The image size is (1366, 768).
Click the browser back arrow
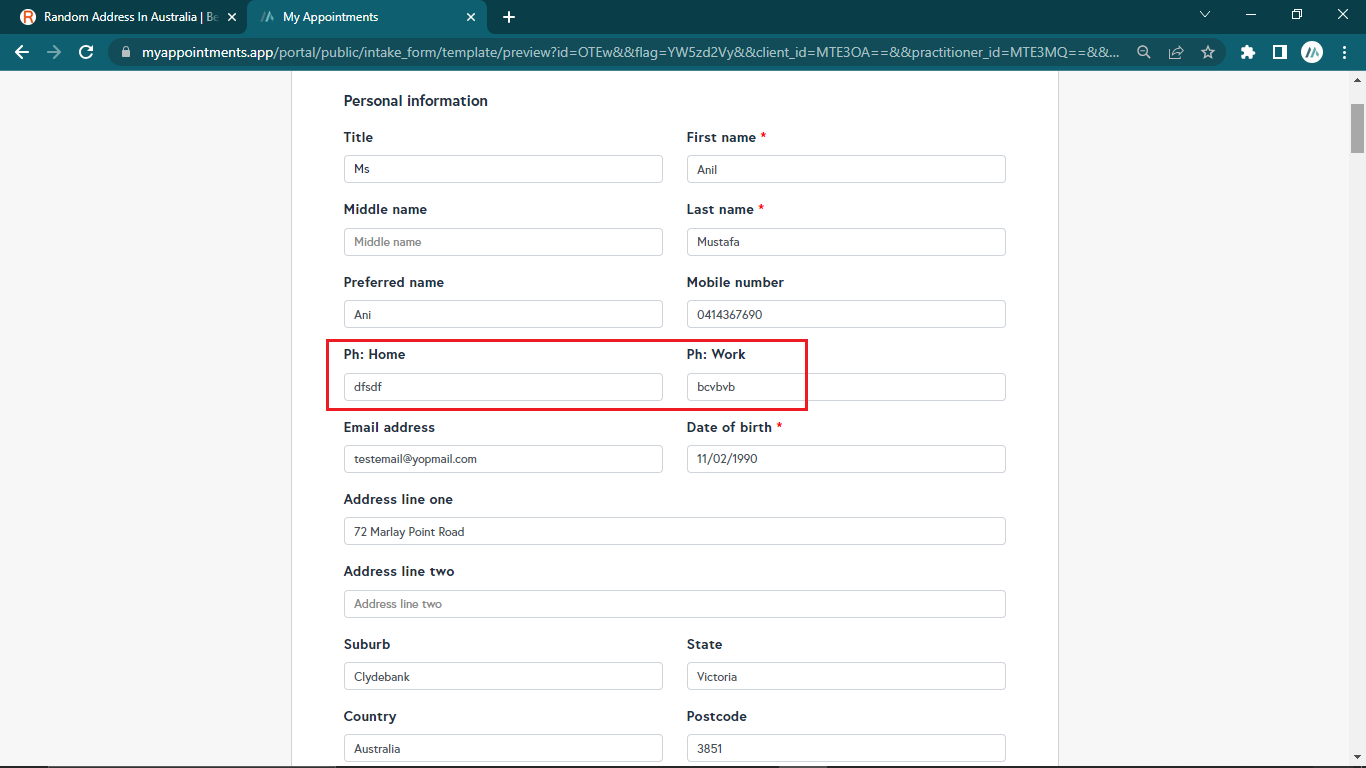point(22,52)
